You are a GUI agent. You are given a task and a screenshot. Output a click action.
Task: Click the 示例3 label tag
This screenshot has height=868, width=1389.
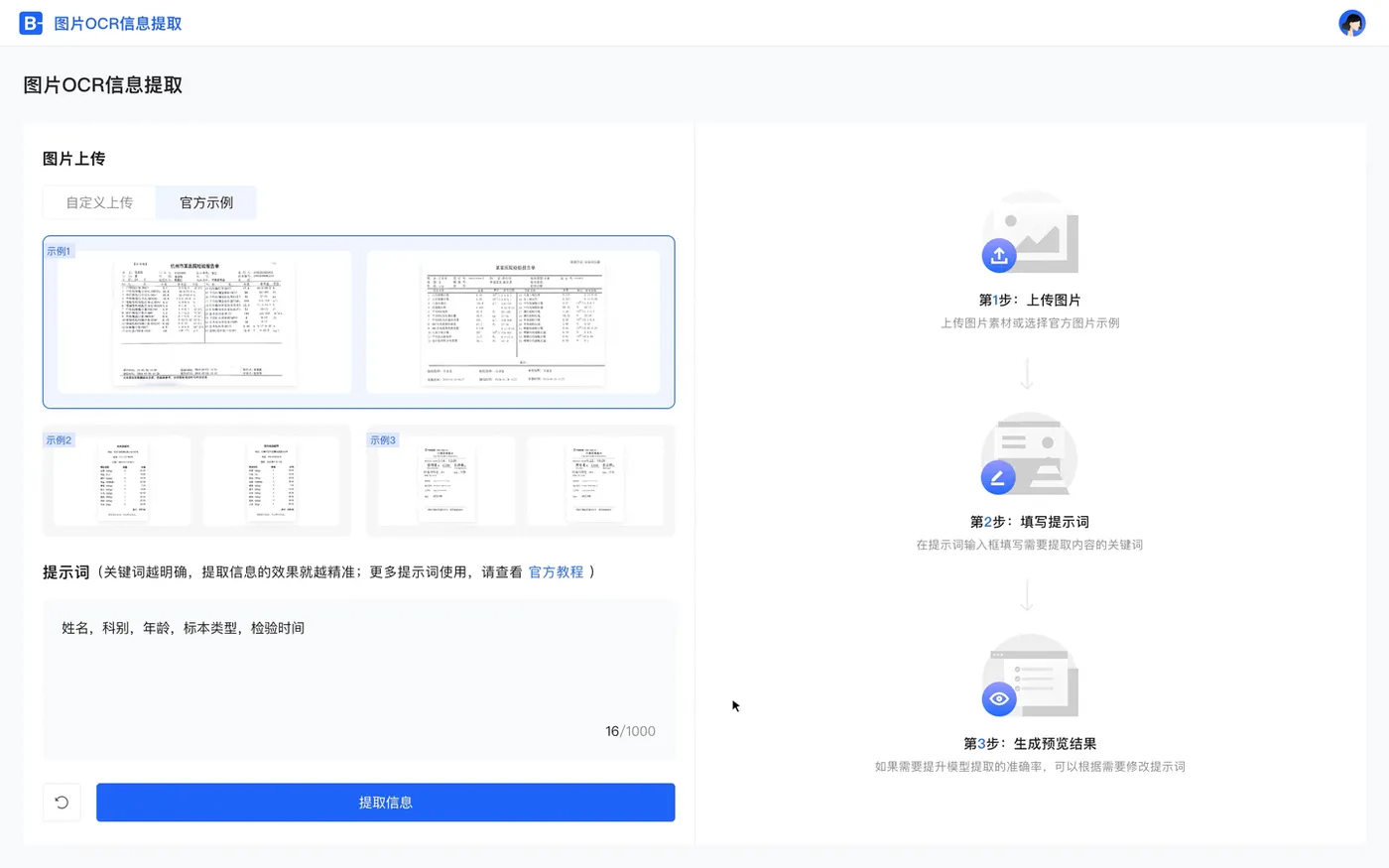point(383,439)
